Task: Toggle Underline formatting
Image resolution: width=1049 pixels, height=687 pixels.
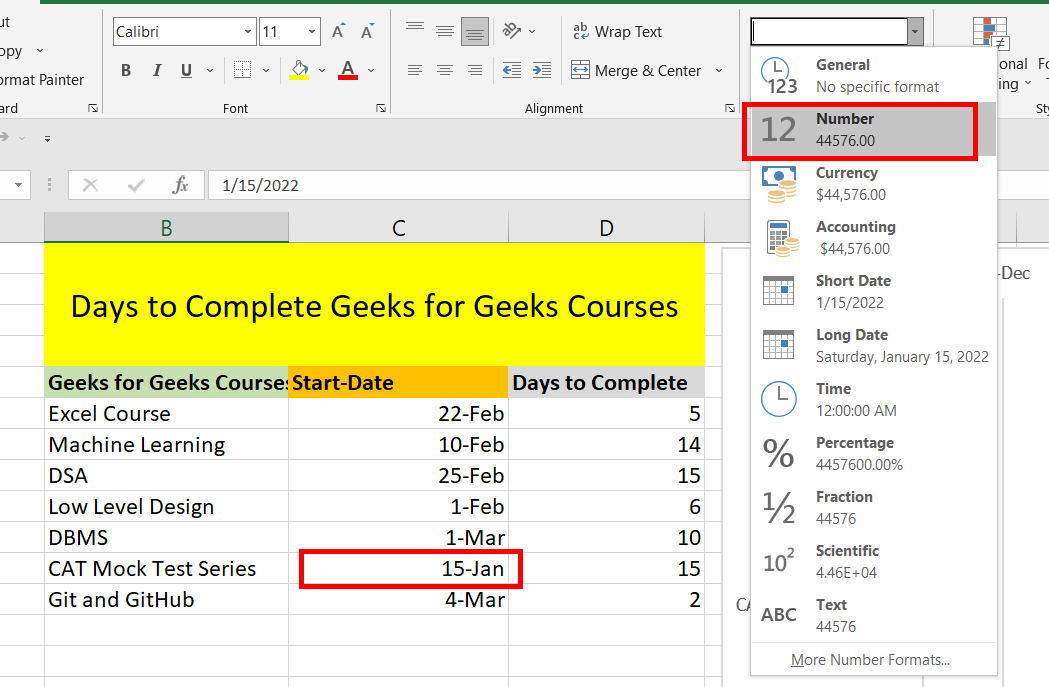Action: click(187, 70)
